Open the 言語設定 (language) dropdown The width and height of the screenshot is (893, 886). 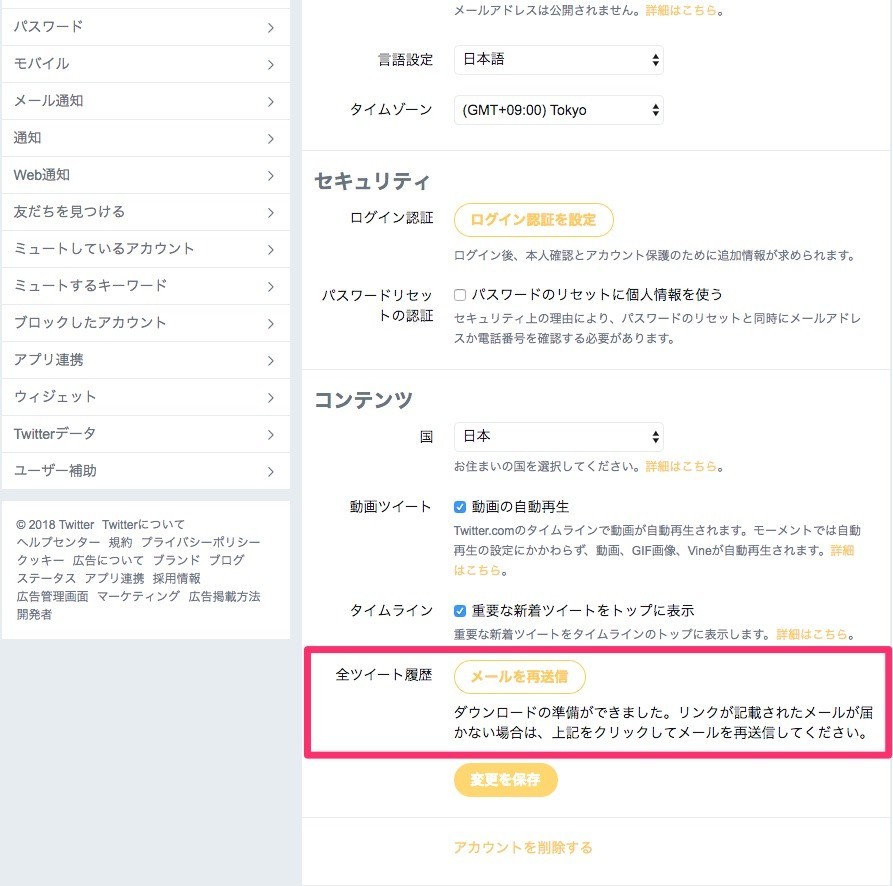[558, 60]
